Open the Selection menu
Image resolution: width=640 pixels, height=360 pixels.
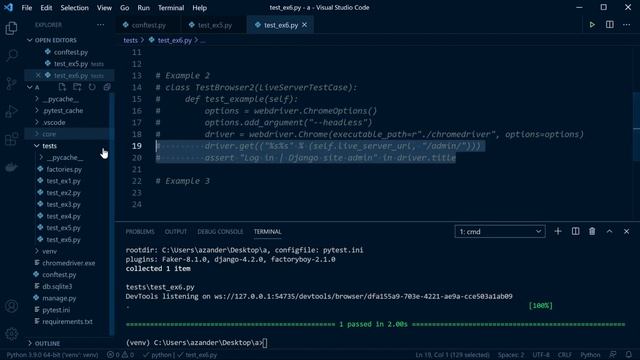(74, 8)
